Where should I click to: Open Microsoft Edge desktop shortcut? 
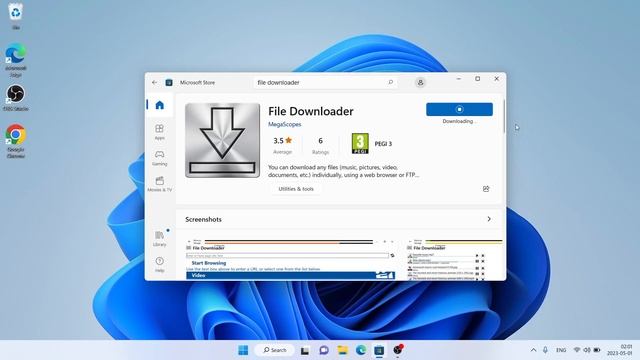pyautogui.click(x=16, y=60)
